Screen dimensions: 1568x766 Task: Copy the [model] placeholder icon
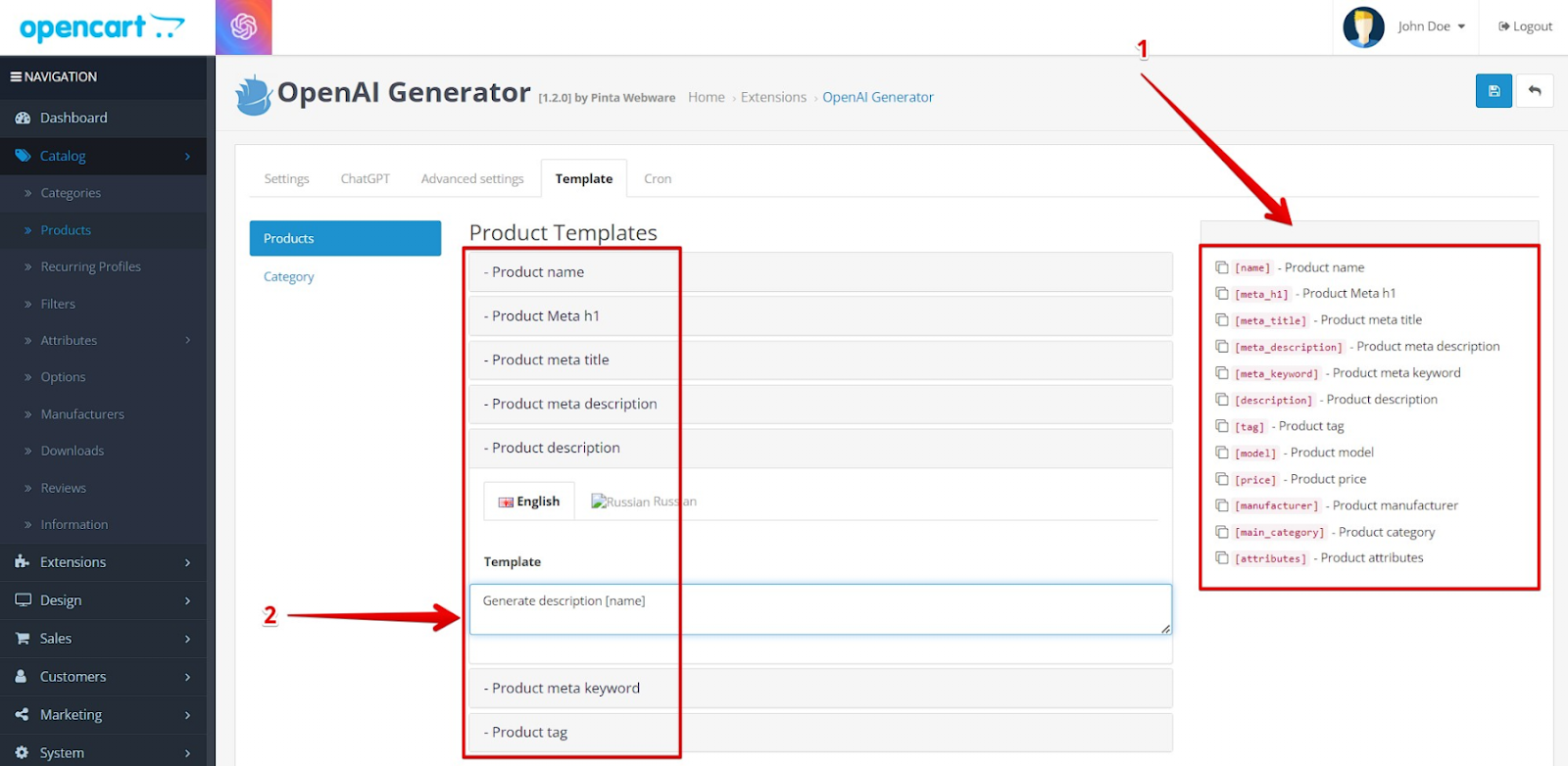[1221, 452]
